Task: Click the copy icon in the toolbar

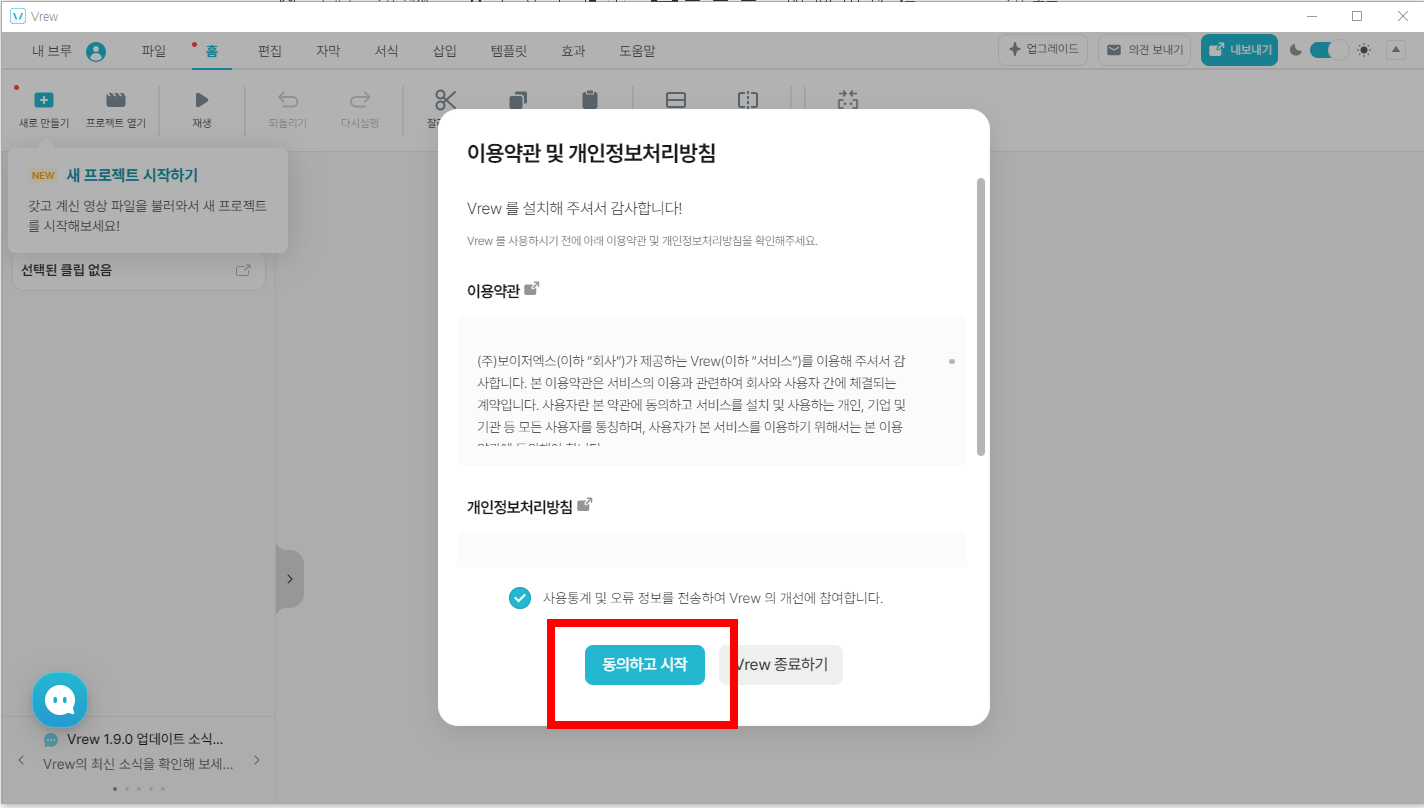Action: coord(518,100)
